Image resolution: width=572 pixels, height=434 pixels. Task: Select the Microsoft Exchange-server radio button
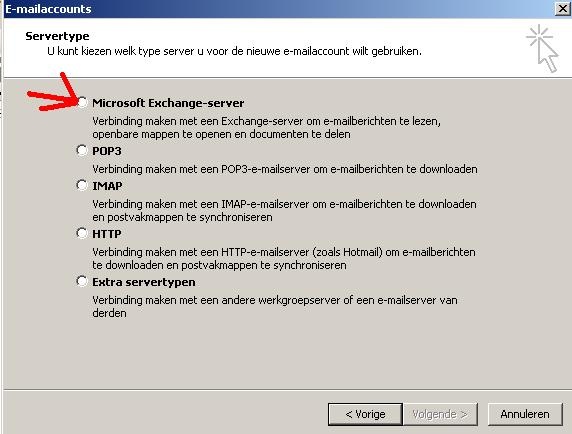pyautogui.click(x=82, y=102)
